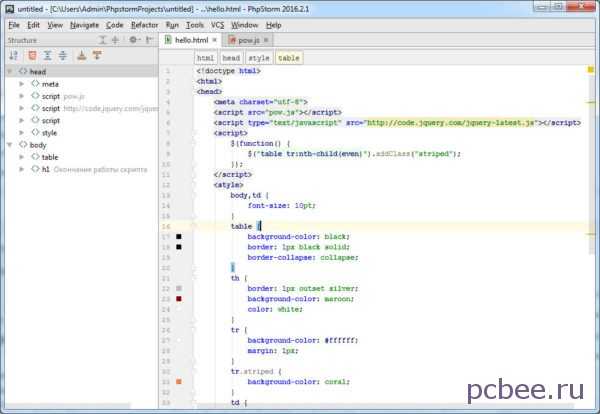Click tag icon beside meta
The image size is (600, 414).
coord(35,83)
